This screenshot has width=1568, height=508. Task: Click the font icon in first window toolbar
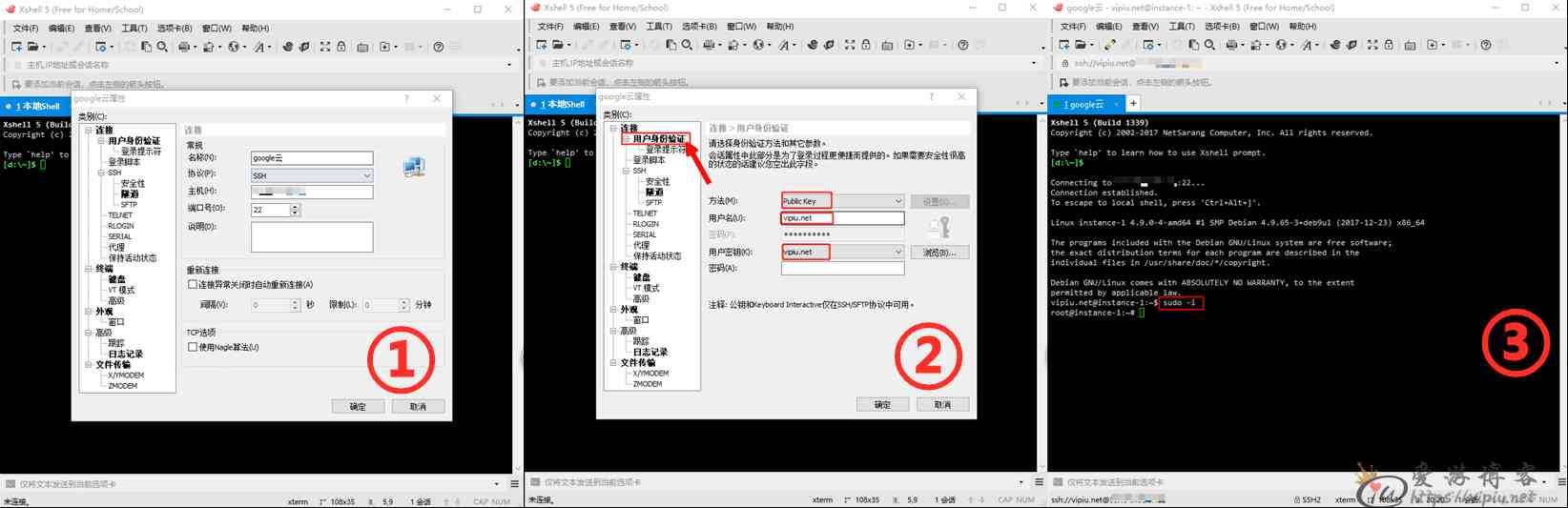pos(258,47)
